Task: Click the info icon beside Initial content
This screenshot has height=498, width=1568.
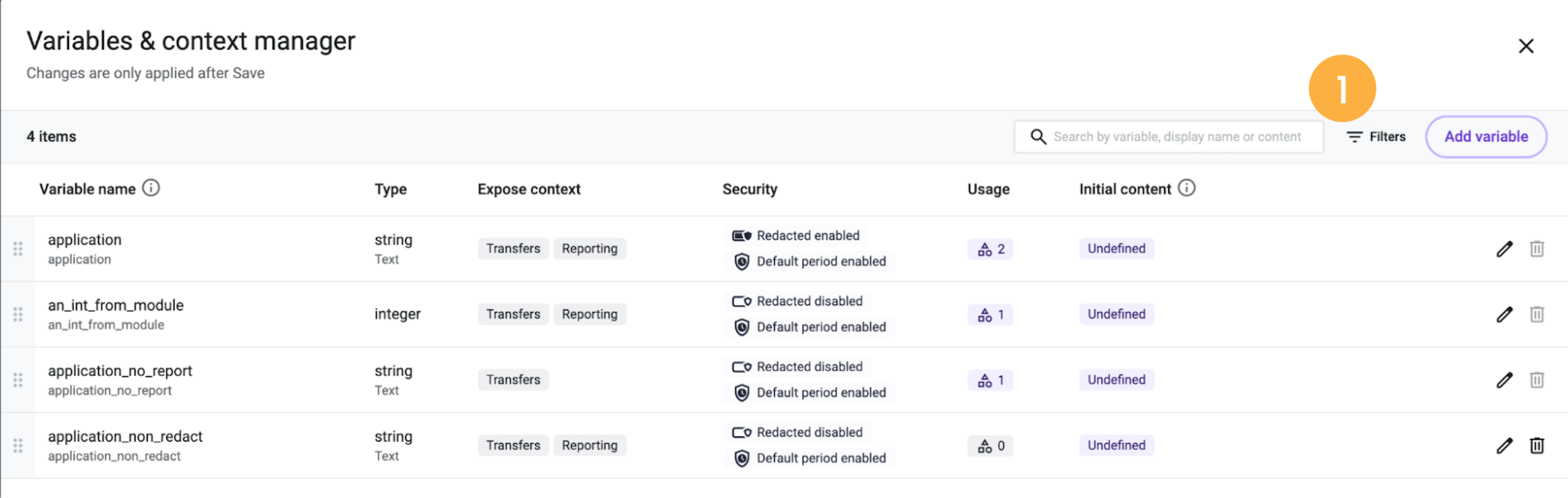Action: click(x=1187, y=188)
